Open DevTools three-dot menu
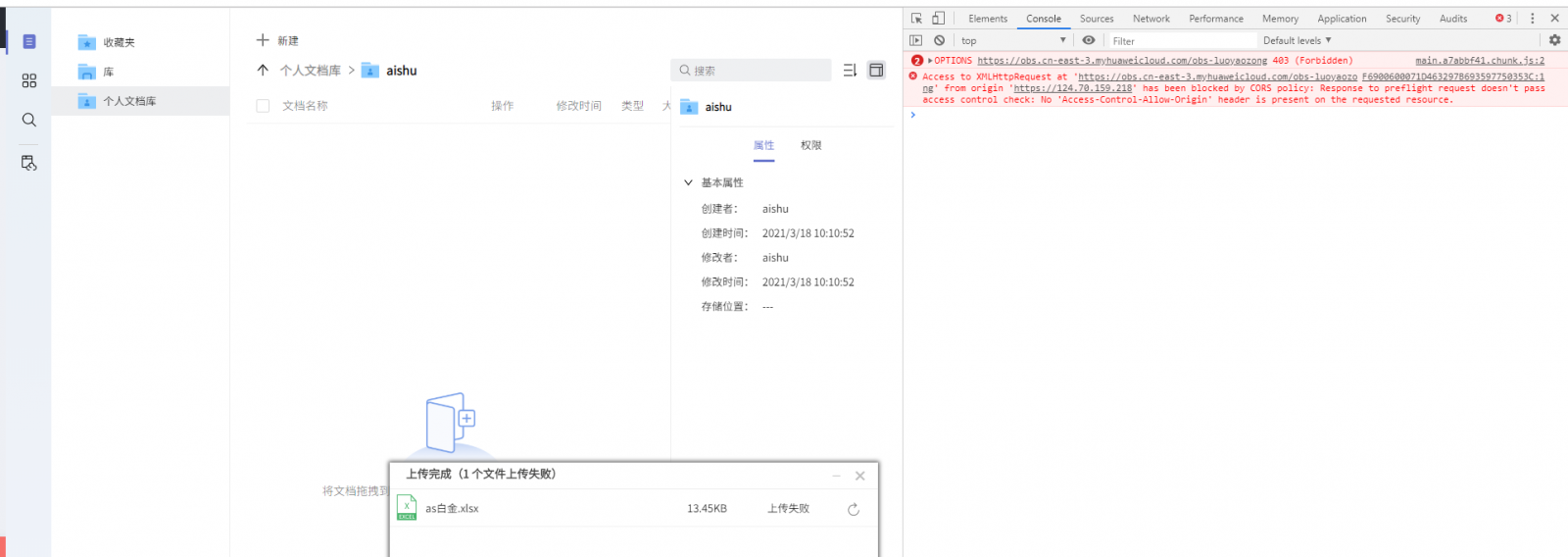The image size is (1568, 557). coord(1533,18)
